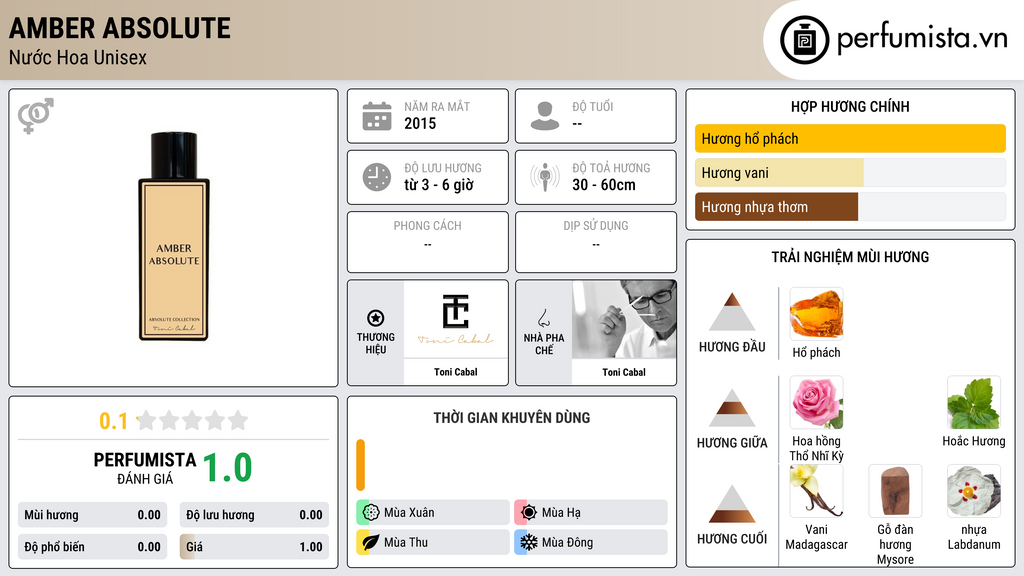Click the Amber Absolute bottle image
The image size is (1024, 576).
pos(174,236)
